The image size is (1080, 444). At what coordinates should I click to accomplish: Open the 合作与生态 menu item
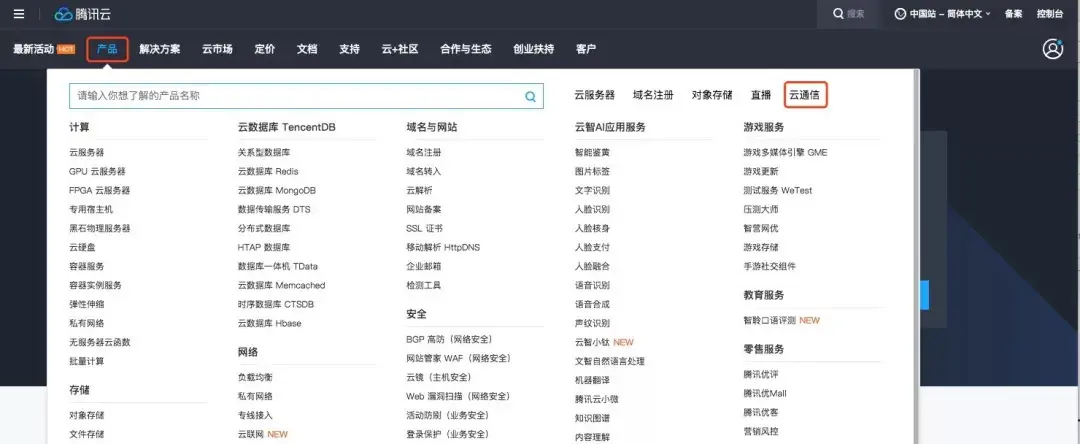466,49
